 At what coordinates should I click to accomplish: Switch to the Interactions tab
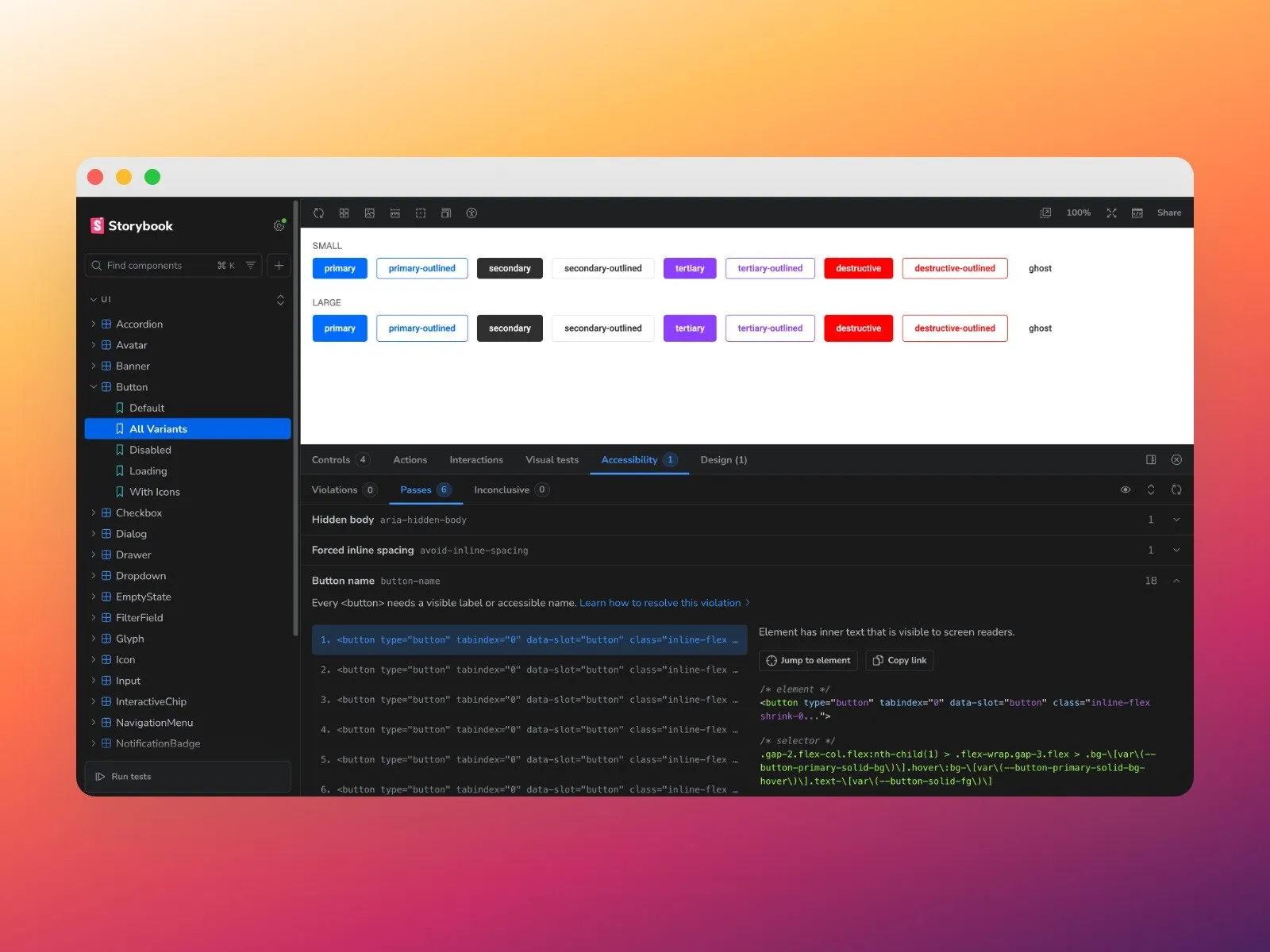[x=476, y=459]
